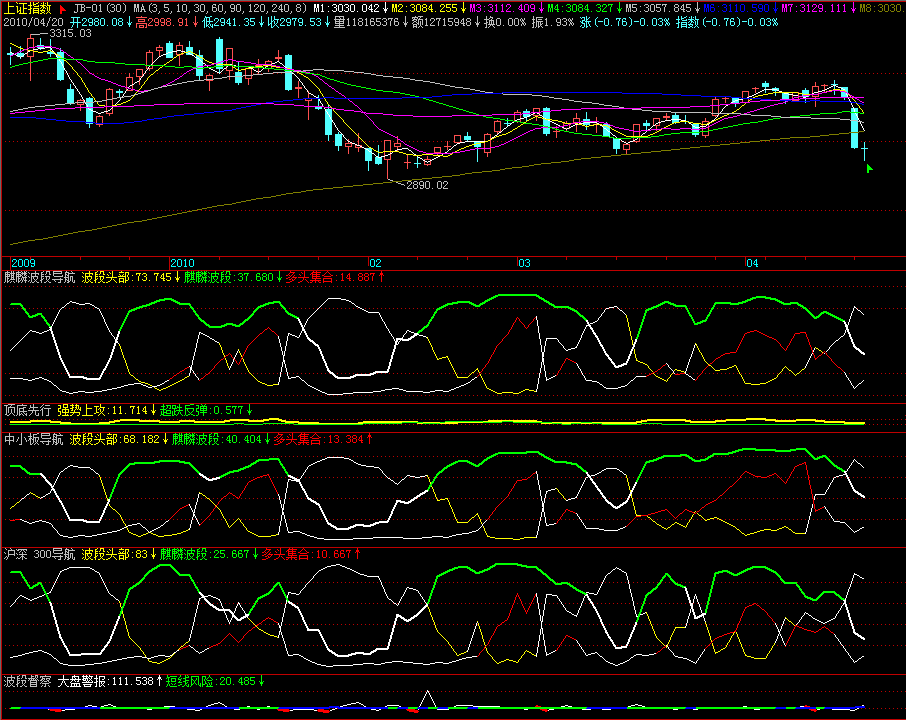The height and width of the screenshot is (720, 906).
Task: Open the 沪深 300导航 indicator title
Action: (x=39, y=553)
